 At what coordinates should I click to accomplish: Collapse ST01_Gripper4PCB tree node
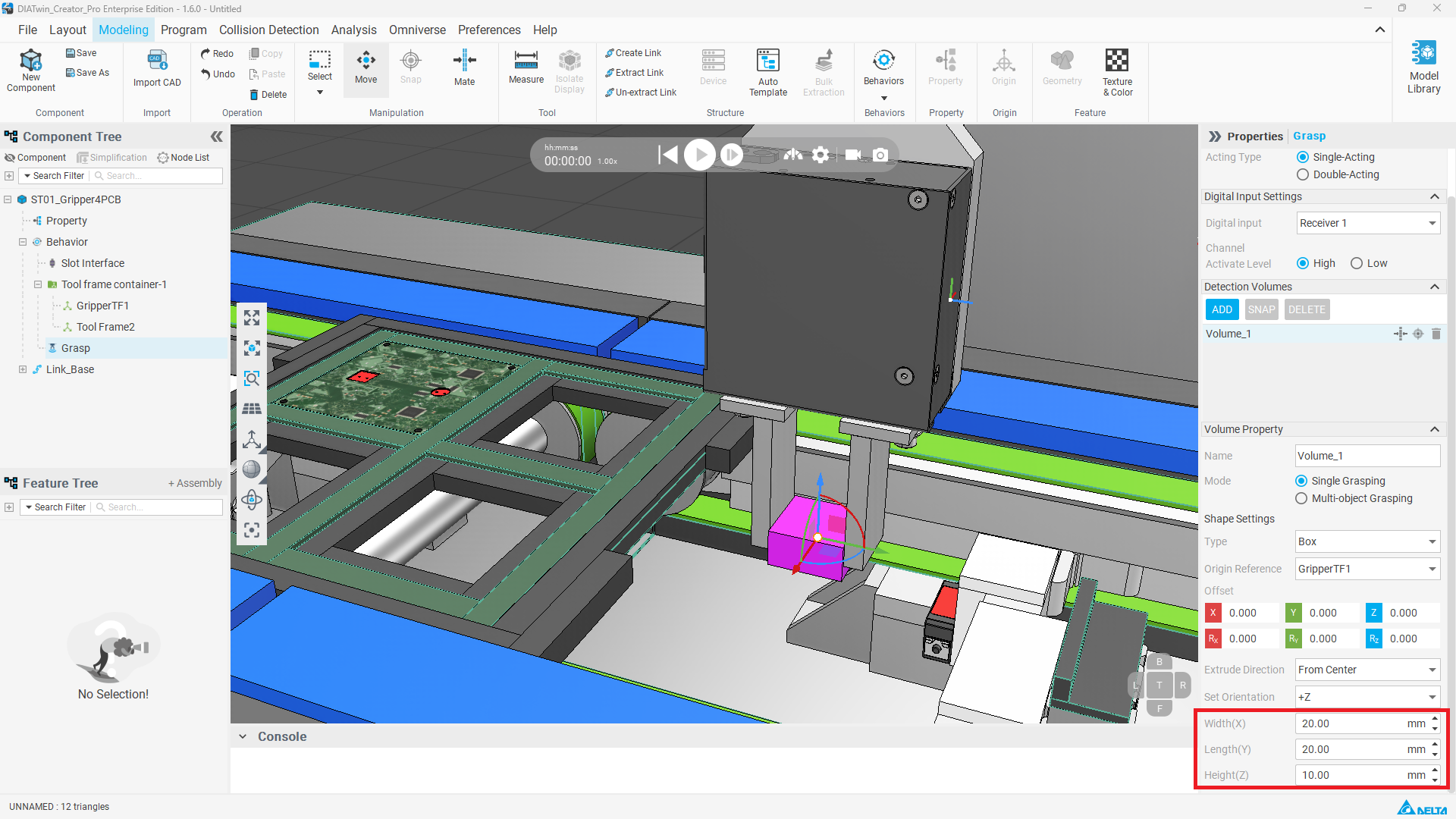pyautogui.click(x=8, y=199)
